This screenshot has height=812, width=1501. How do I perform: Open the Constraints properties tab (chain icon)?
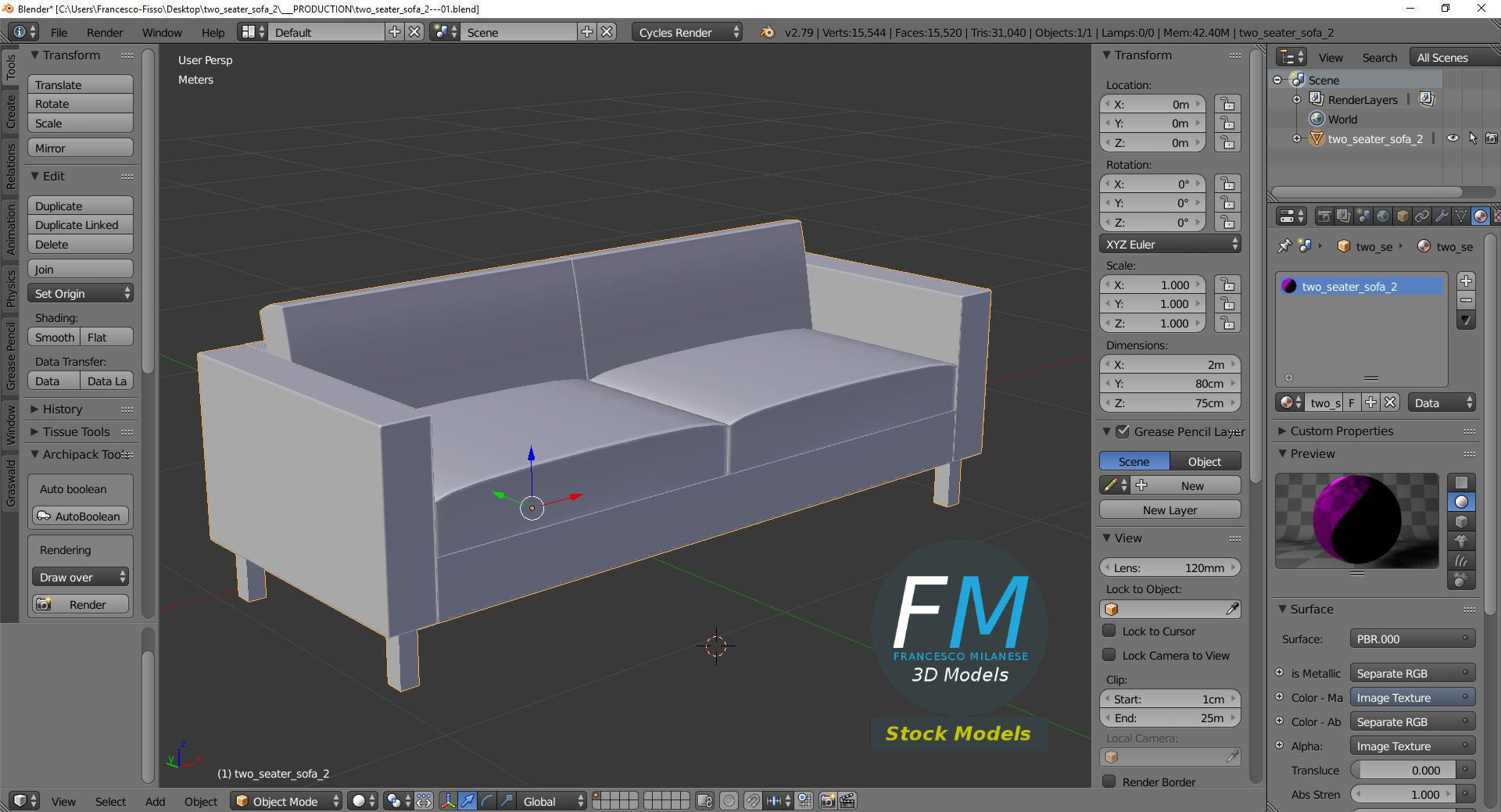point(1422,216)
